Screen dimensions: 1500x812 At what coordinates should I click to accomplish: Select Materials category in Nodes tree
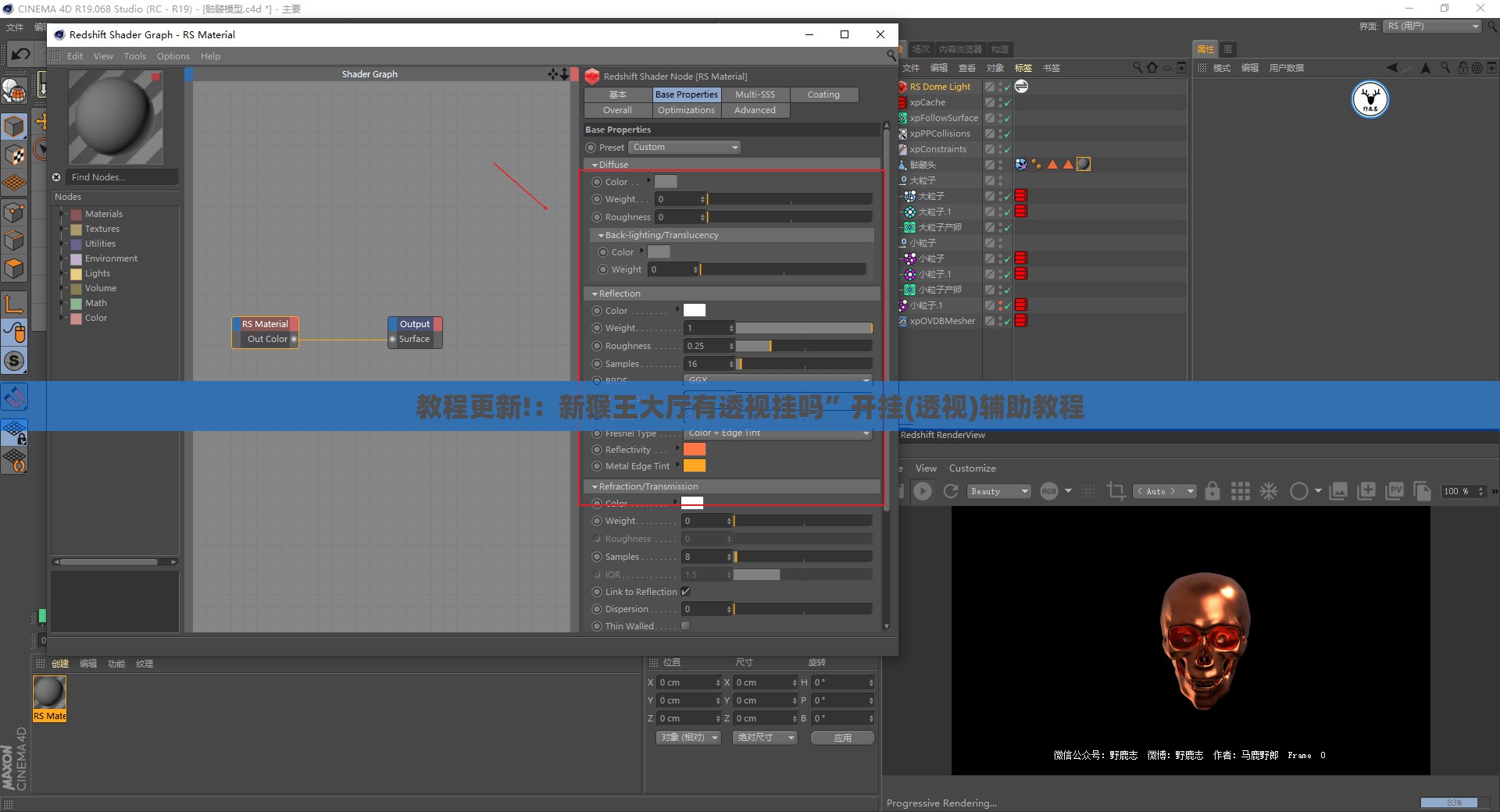[103, 214]
